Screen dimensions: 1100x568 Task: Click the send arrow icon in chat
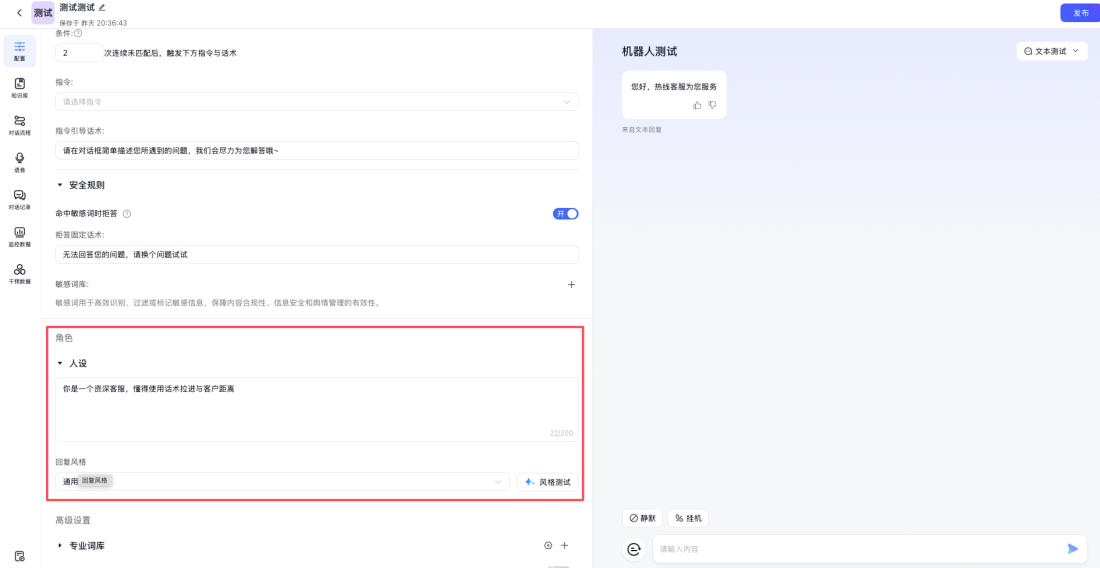[x=1073, y=548]
